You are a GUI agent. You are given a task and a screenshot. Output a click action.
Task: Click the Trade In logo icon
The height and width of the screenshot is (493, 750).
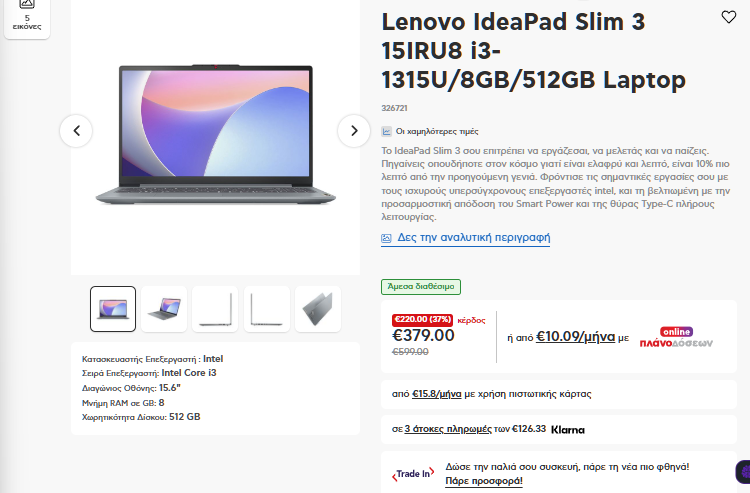click(413, 473)
